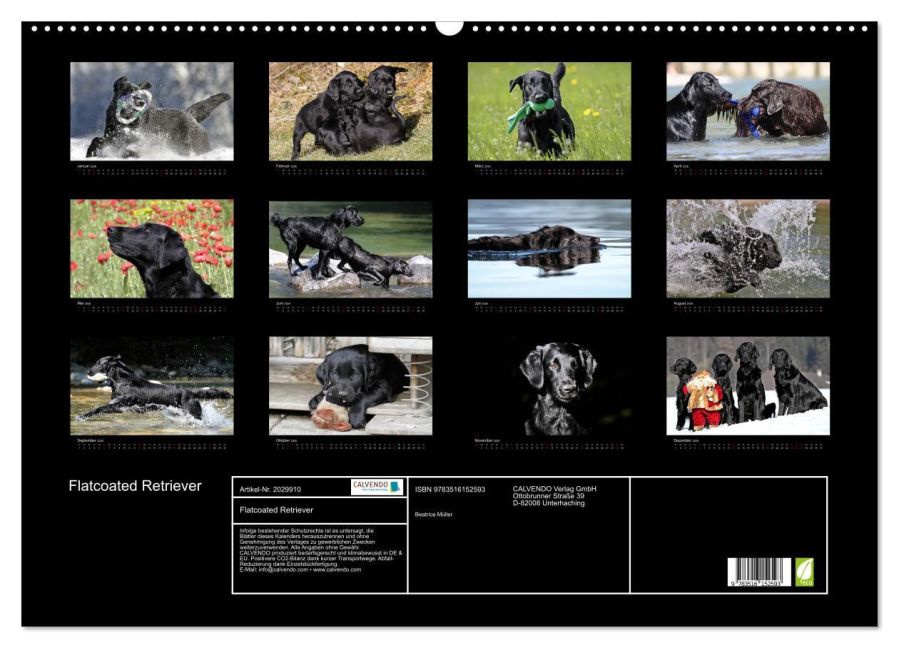Select the August water splash photo
899x648 pixels.
[x=748, y=248]
